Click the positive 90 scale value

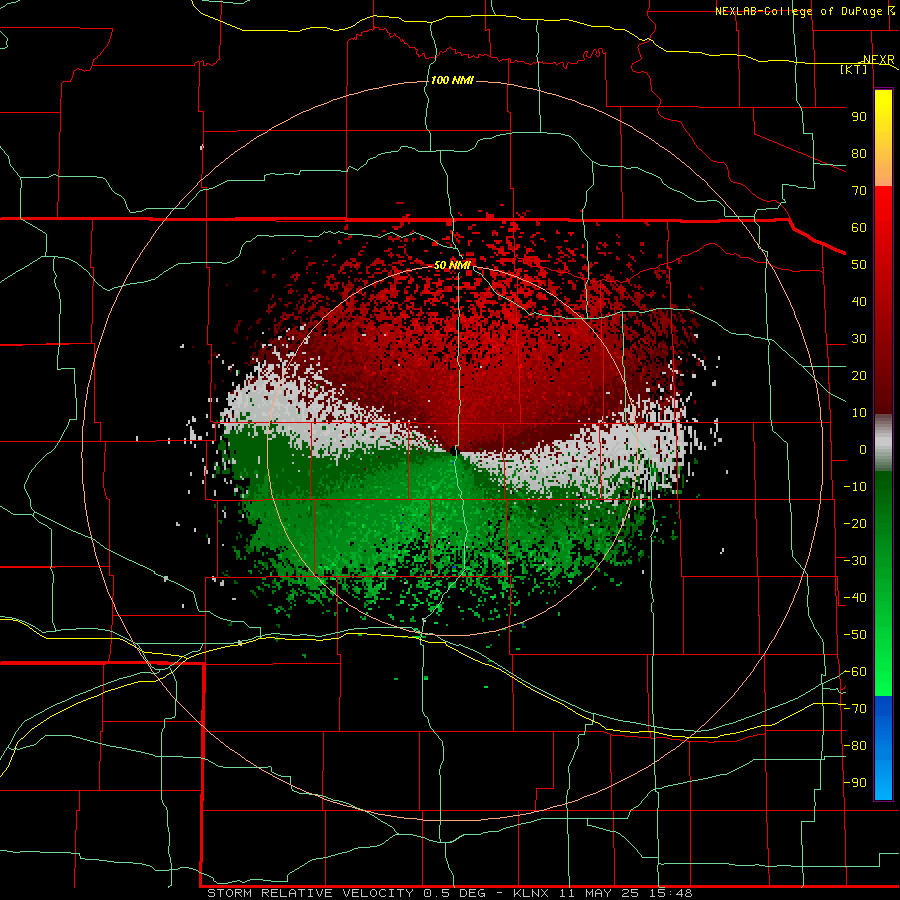pyautogui.click(x=859, y=117)
